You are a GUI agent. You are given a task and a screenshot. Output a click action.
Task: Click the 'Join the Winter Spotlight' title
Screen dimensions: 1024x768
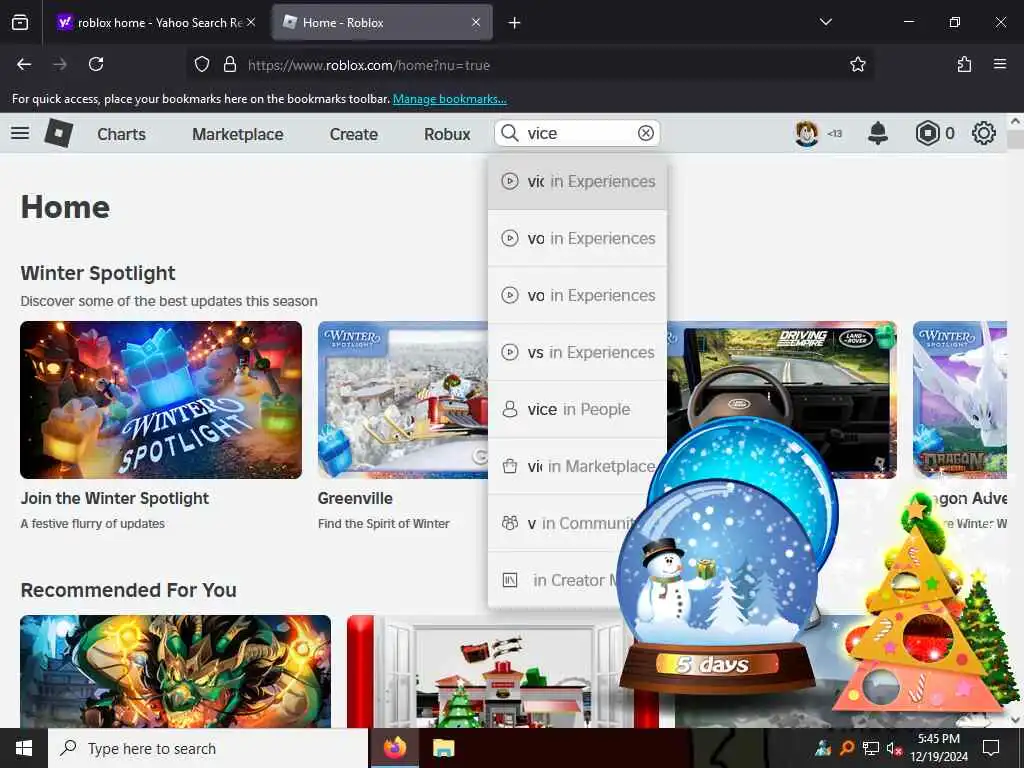tap(114, 498)
